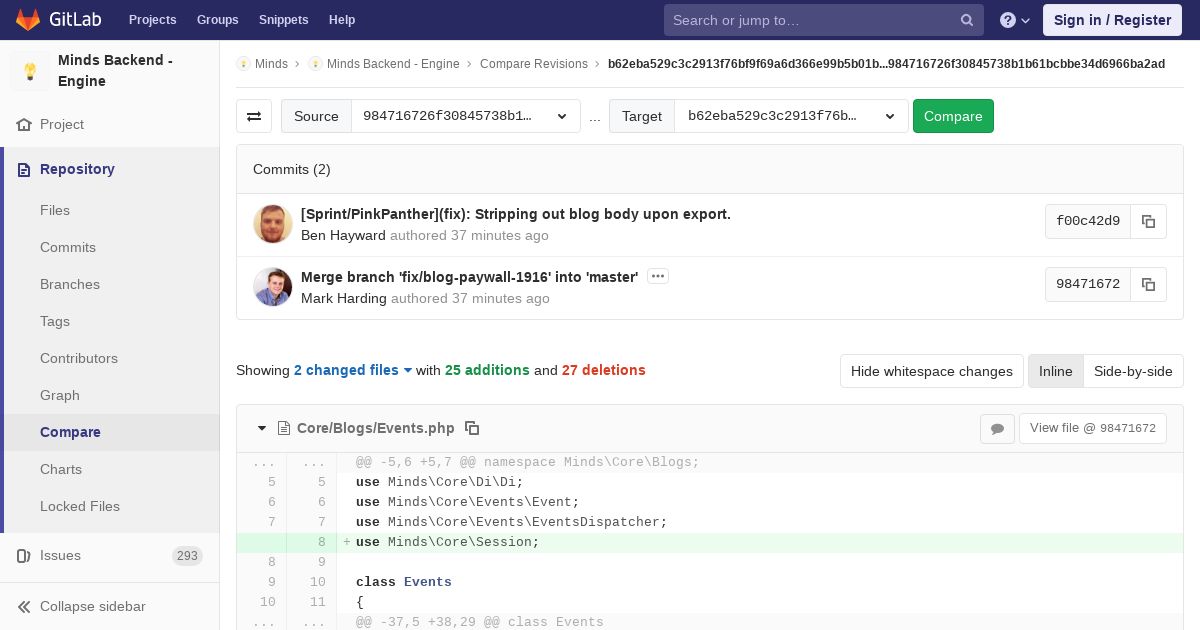Expand the 2 changed files list
This screenshot has height=630, width=1200.
(x=353, y=370)
